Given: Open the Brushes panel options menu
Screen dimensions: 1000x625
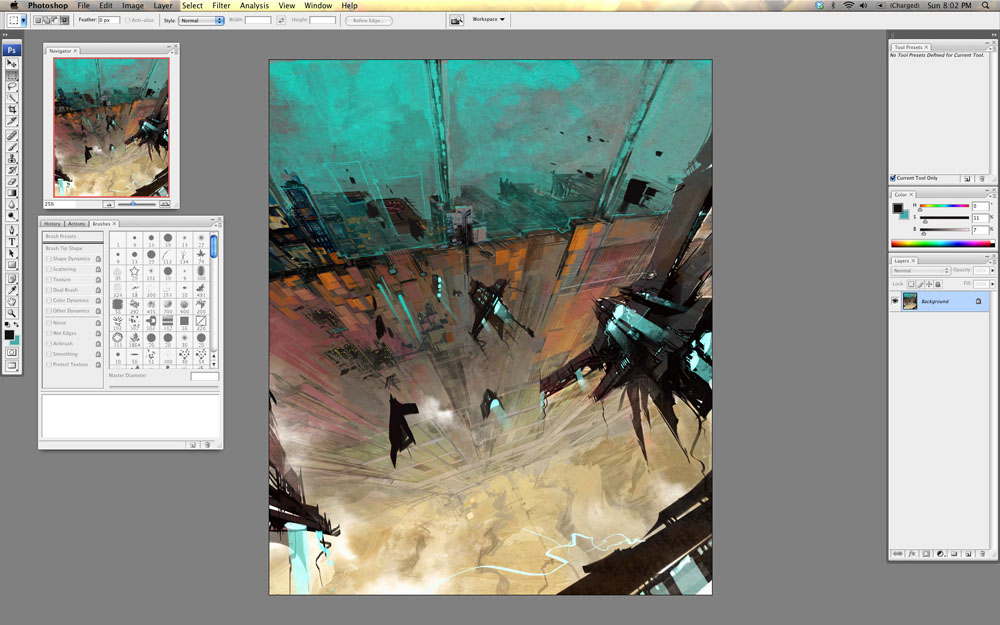Looking at the screenshot, I should [x=218, y=224].
